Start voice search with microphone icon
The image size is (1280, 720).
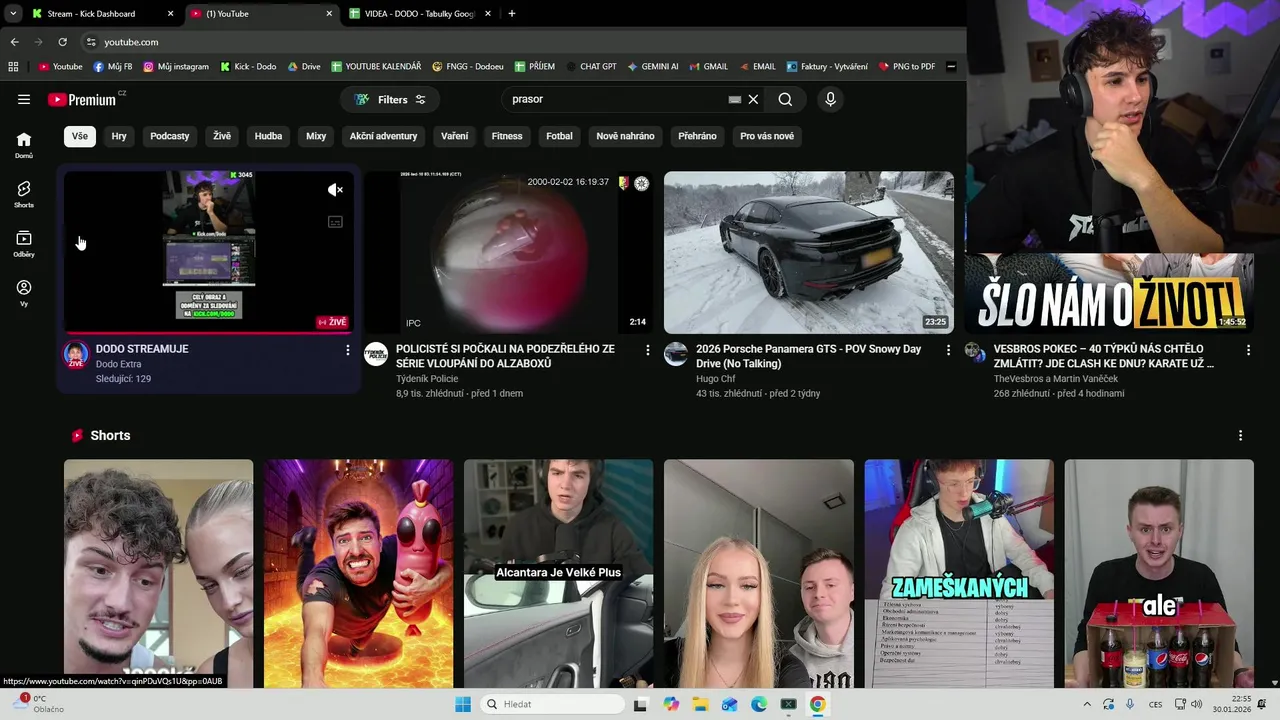coord(830,99)
